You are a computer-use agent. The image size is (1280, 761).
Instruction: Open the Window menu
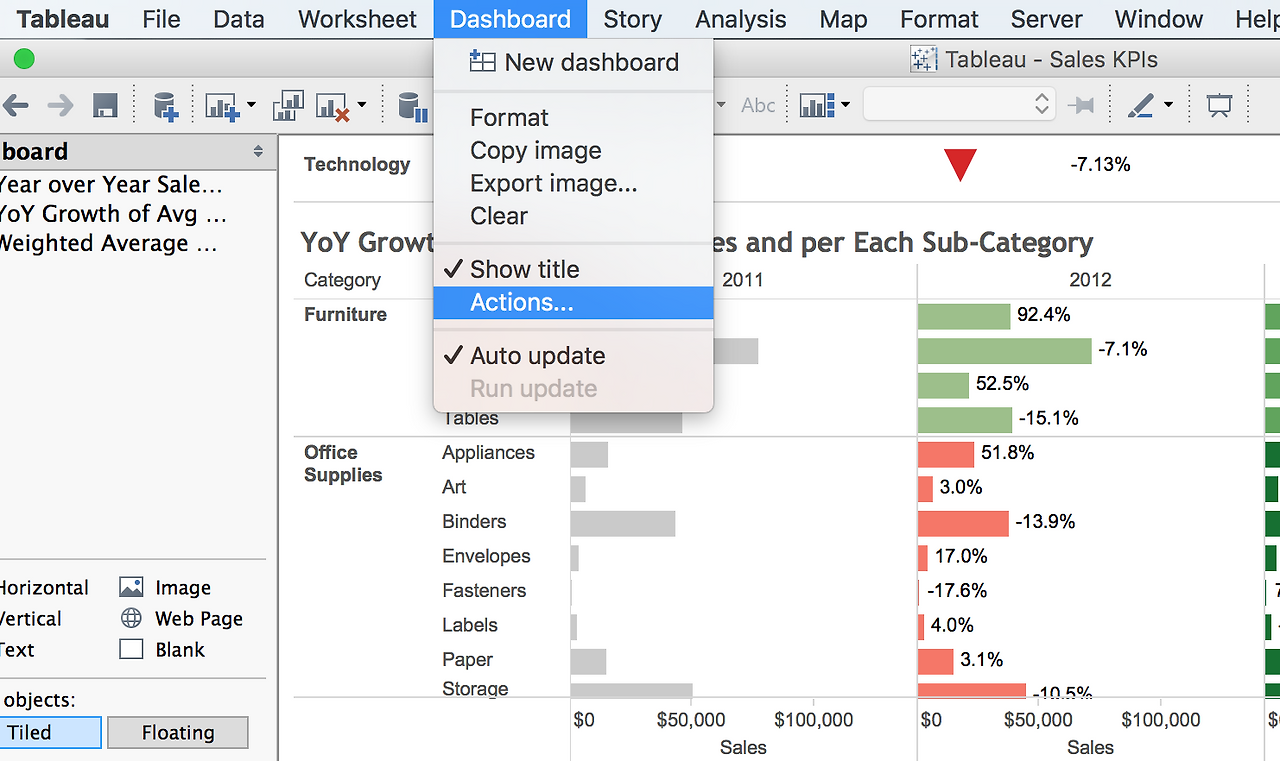click(x=1159, y=19)
